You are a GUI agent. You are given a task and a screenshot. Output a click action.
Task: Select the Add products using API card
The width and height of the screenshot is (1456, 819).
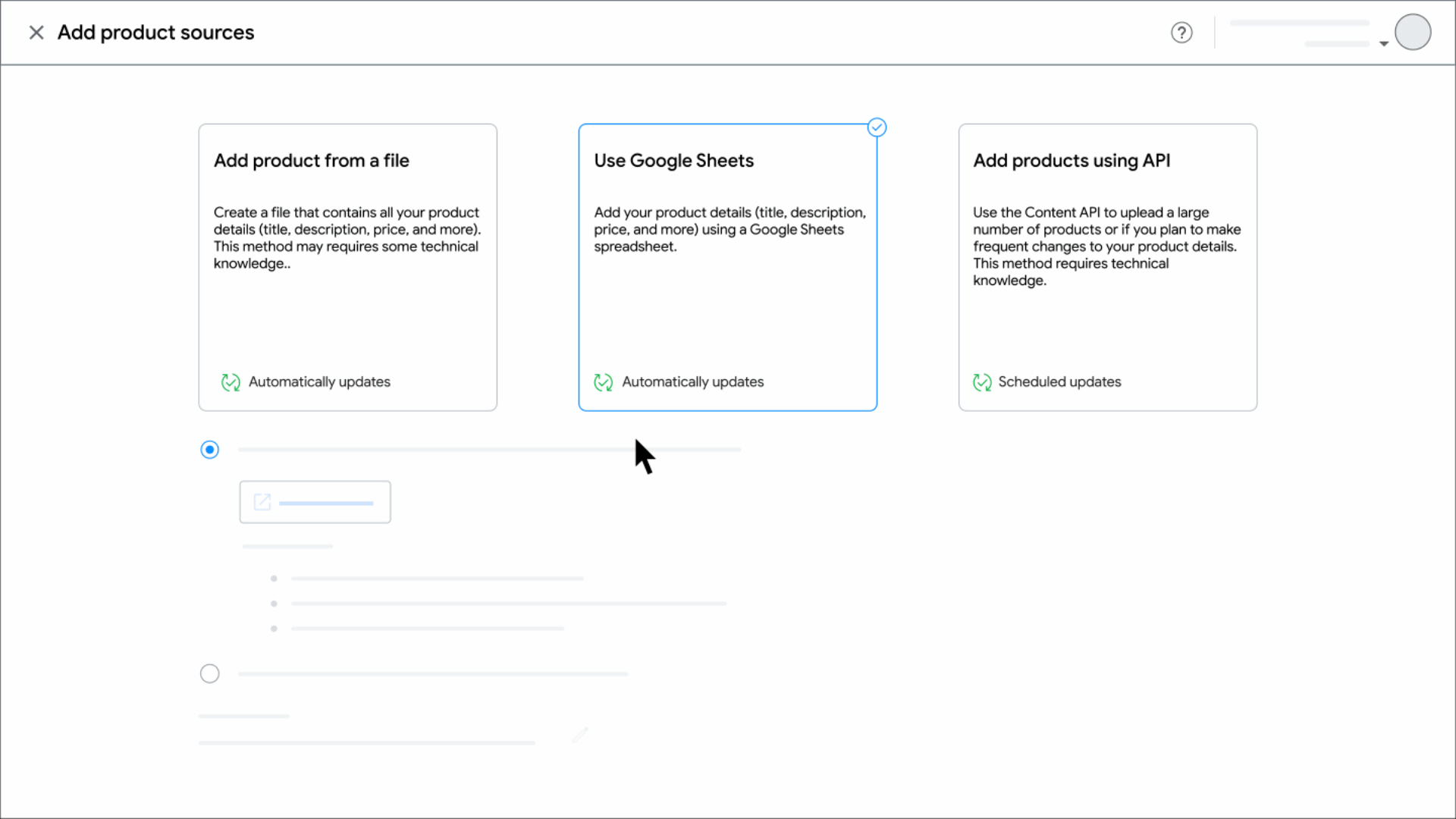tap(1108, 268)
